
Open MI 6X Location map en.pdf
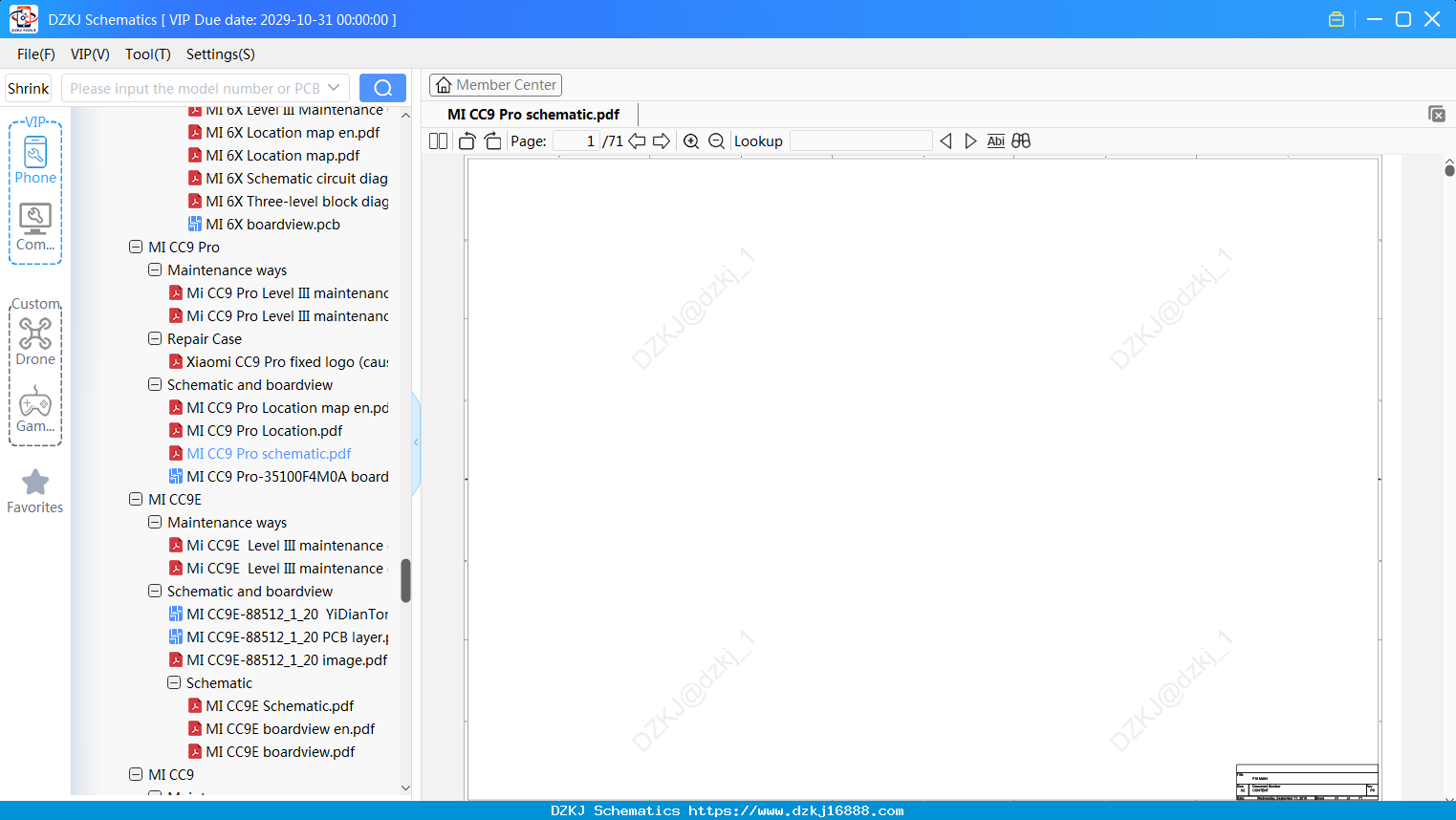coord(284,133)
